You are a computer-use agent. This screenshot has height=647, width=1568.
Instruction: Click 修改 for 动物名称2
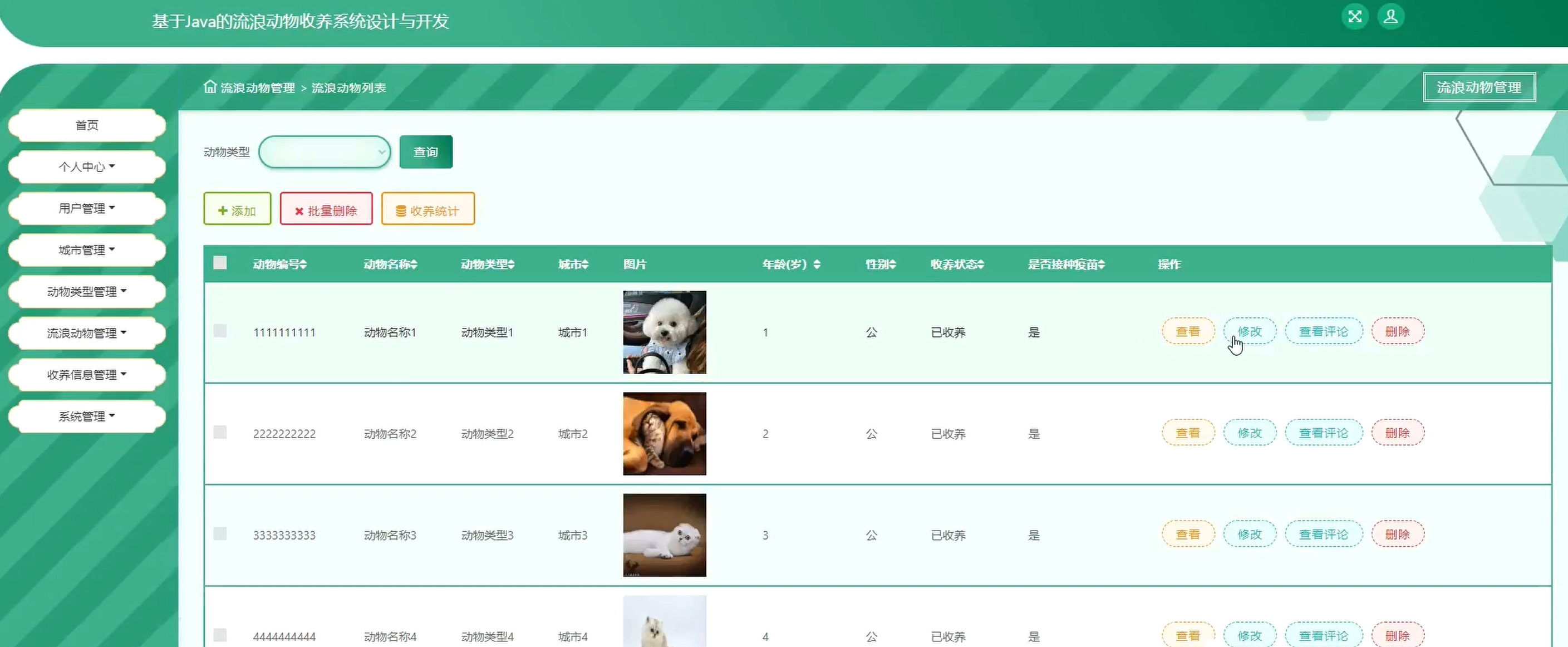point(1250,433)
